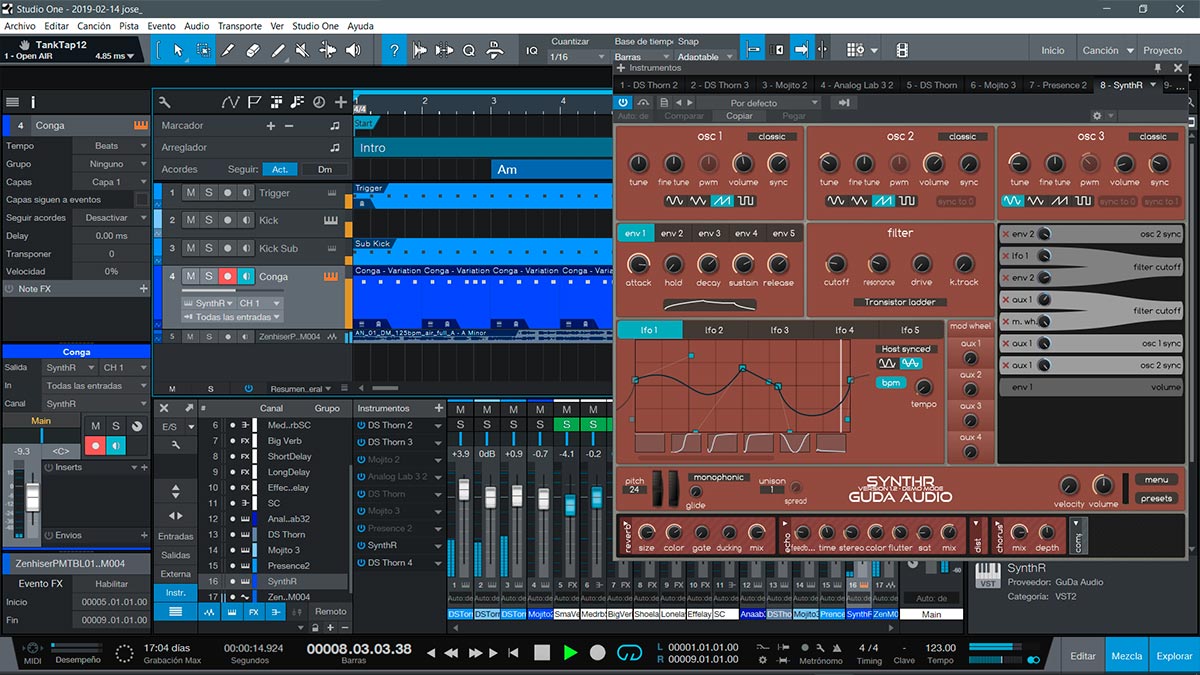Open the Archivo menu
The image size is (1200, 675).
click(x=20, y=25)
